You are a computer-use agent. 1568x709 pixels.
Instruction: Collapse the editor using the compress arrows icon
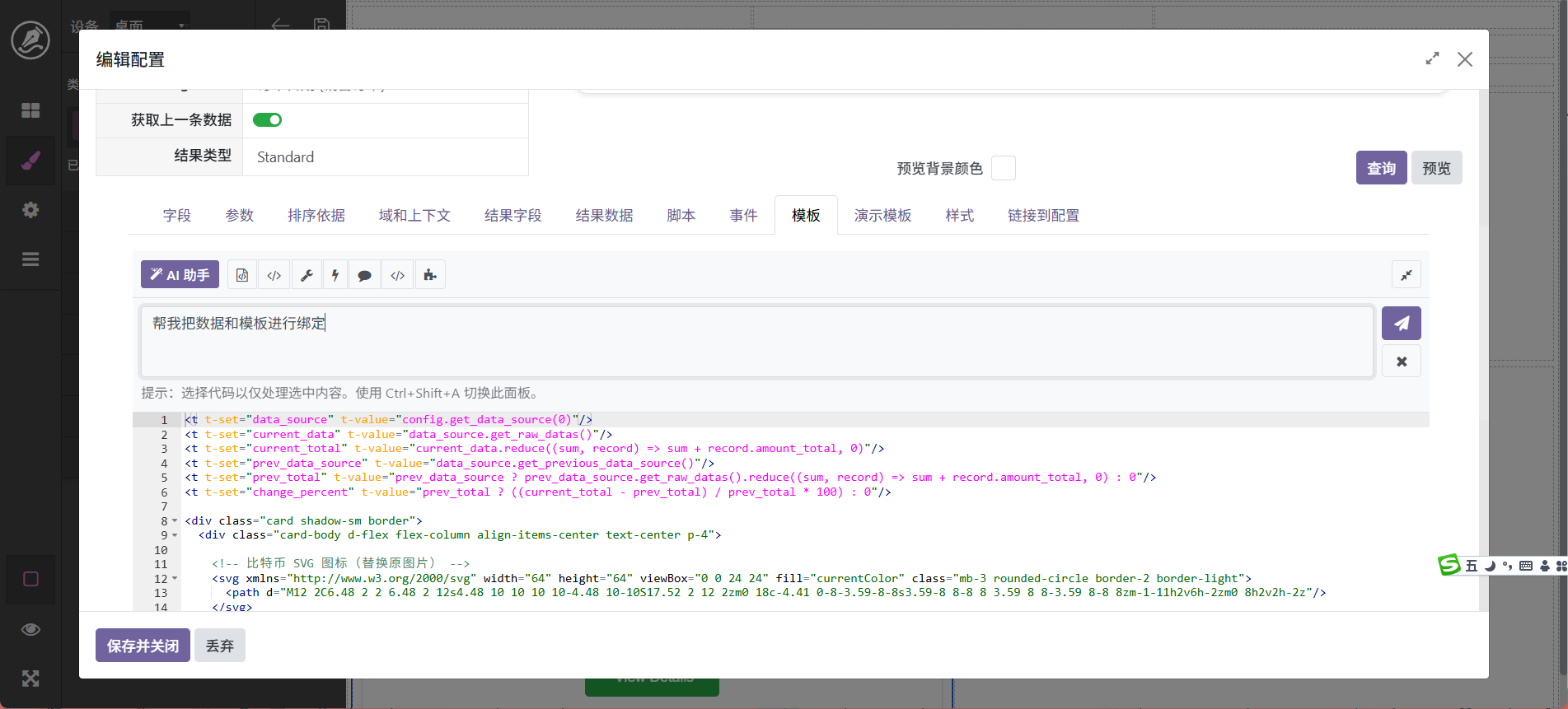[1406, 275]
